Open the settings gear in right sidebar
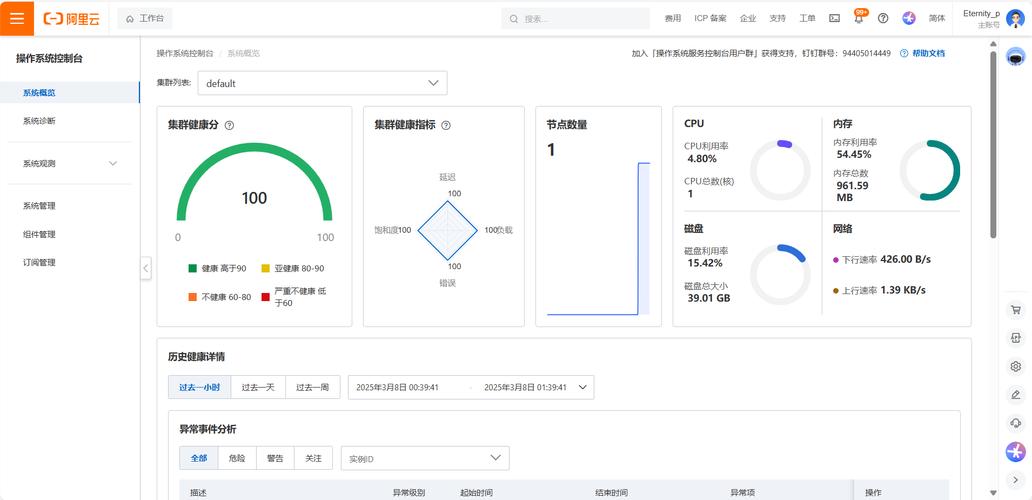1032x500 pixels. tap(1016, 367)
